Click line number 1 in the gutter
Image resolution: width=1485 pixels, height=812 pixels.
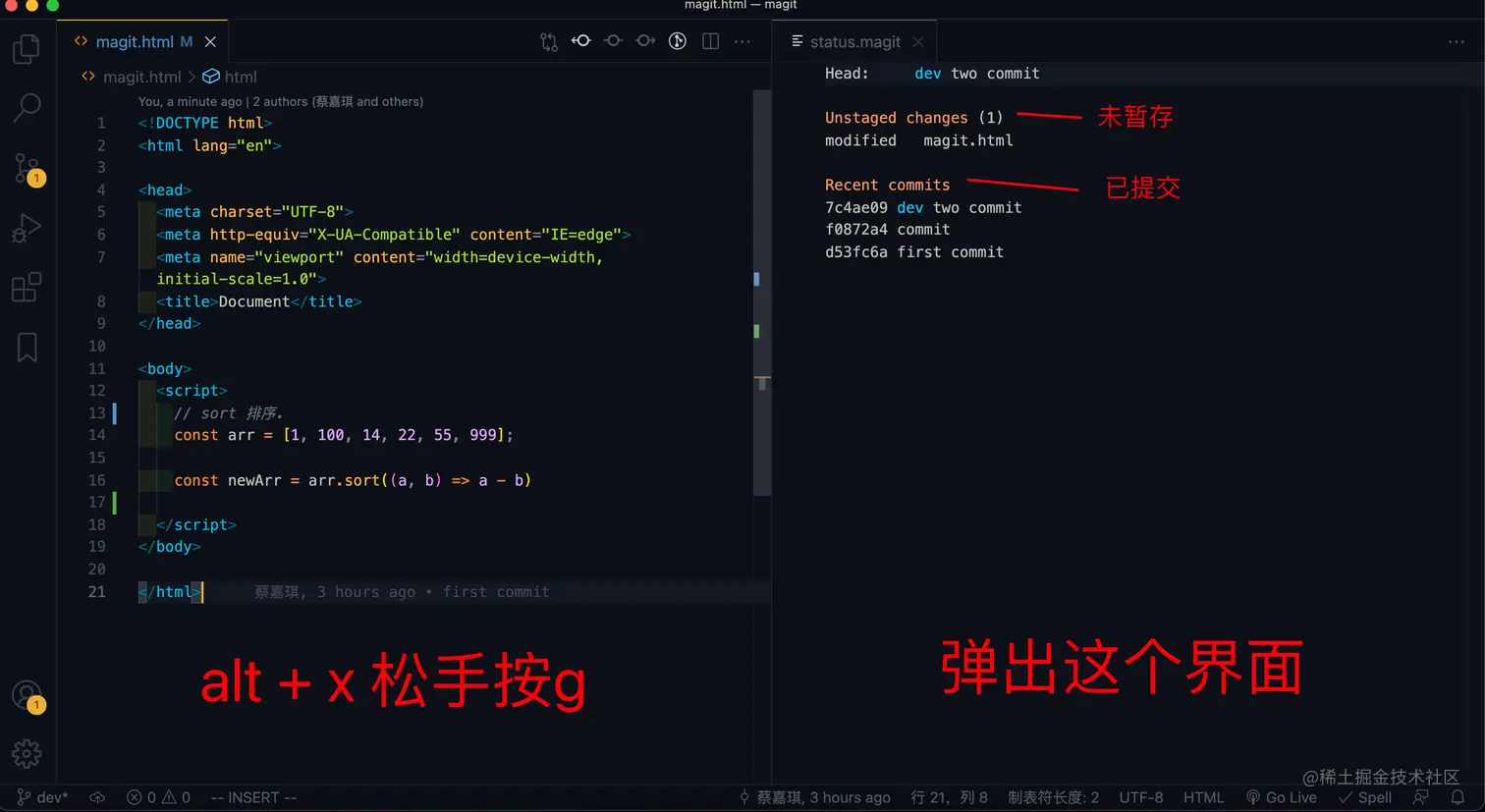[100, 123]
